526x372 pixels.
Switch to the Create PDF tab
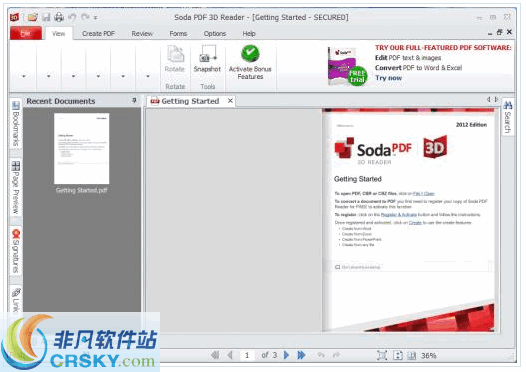point(98,34)
